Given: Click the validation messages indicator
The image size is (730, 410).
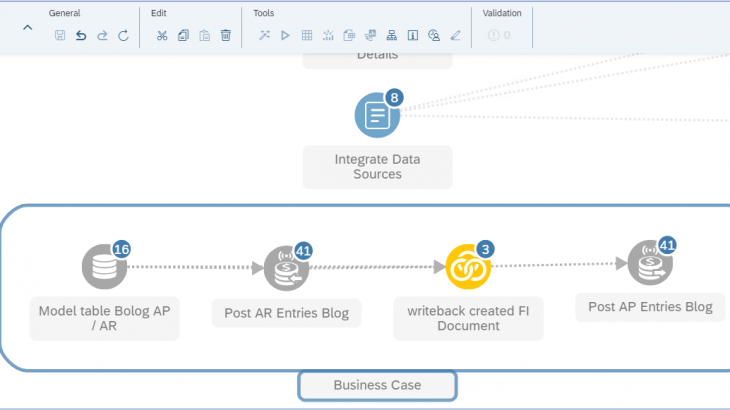Looking at the screenshot, I should pos(499,35).
